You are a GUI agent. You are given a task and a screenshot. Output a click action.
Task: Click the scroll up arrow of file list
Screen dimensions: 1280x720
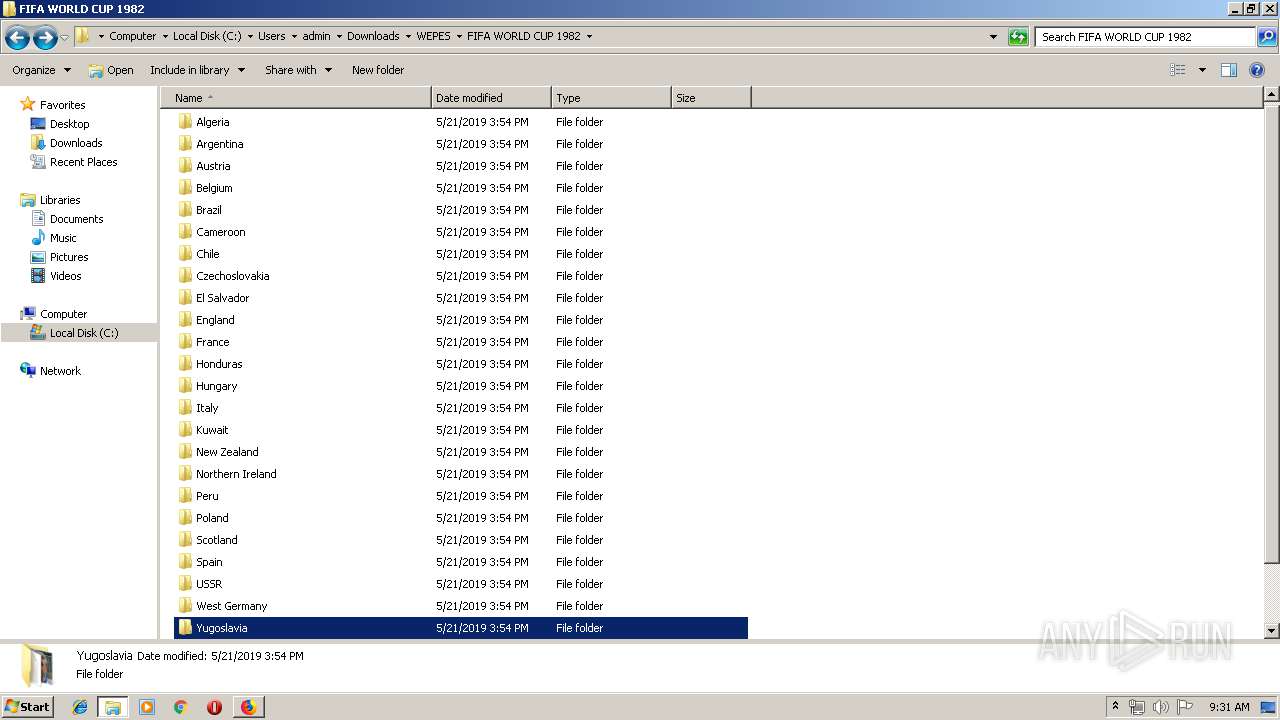coord(1271,95)
